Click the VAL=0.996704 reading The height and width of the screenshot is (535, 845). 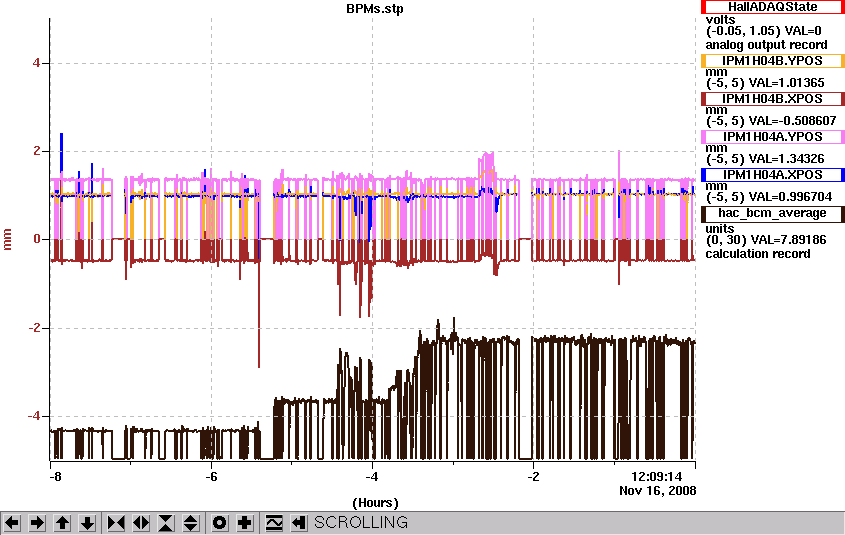coord(790,197)
